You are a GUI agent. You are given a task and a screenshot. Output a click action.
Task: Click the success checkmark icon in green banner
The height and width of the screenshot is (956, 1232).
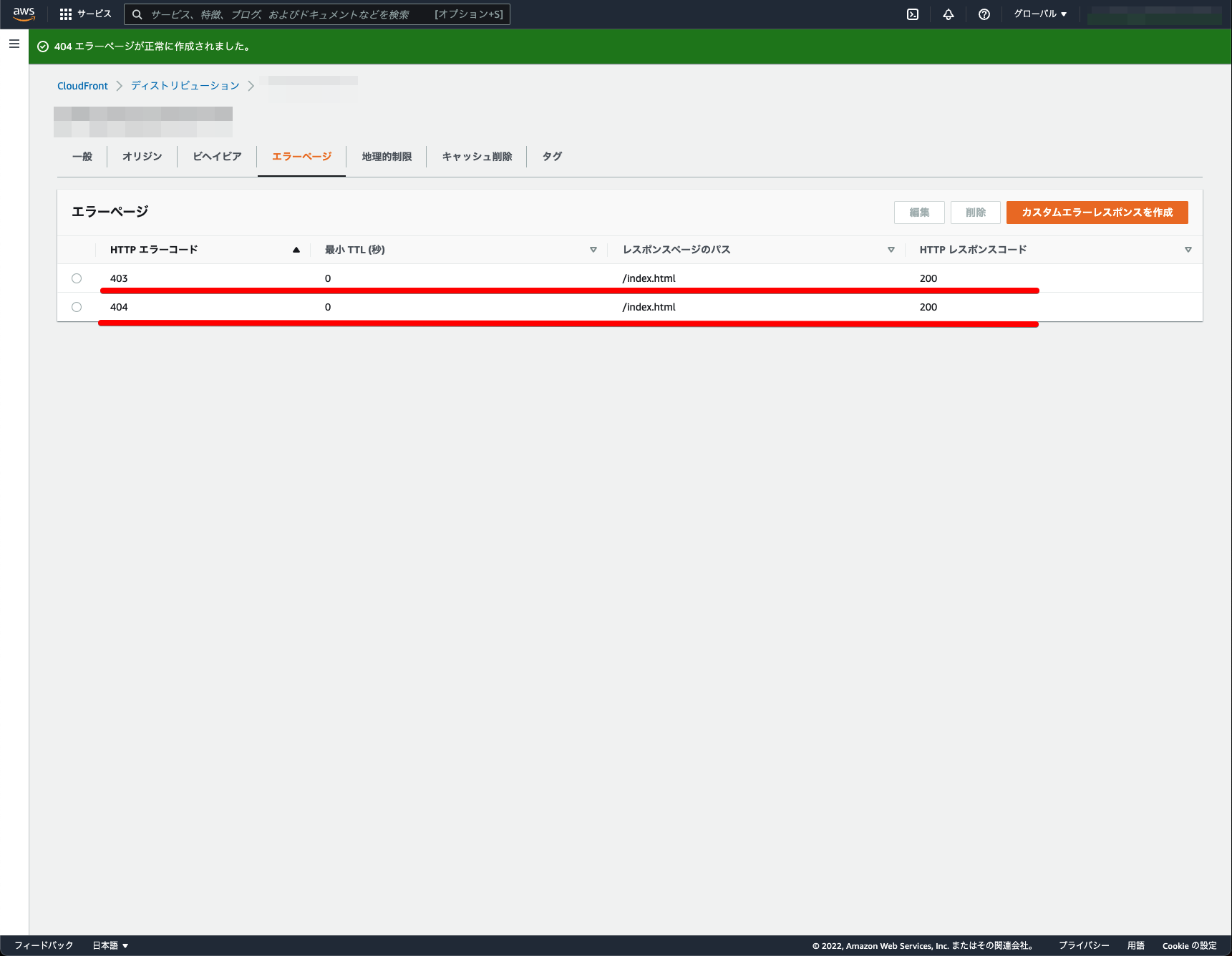tap(43, 47)
